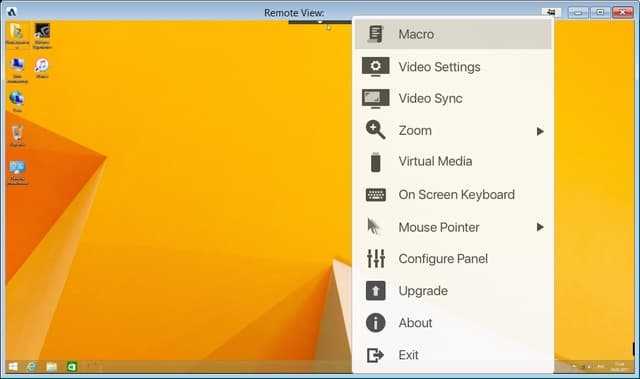Click the clock in the remote system tray
The width and height of the screenshot is (640, 379).
620,366
